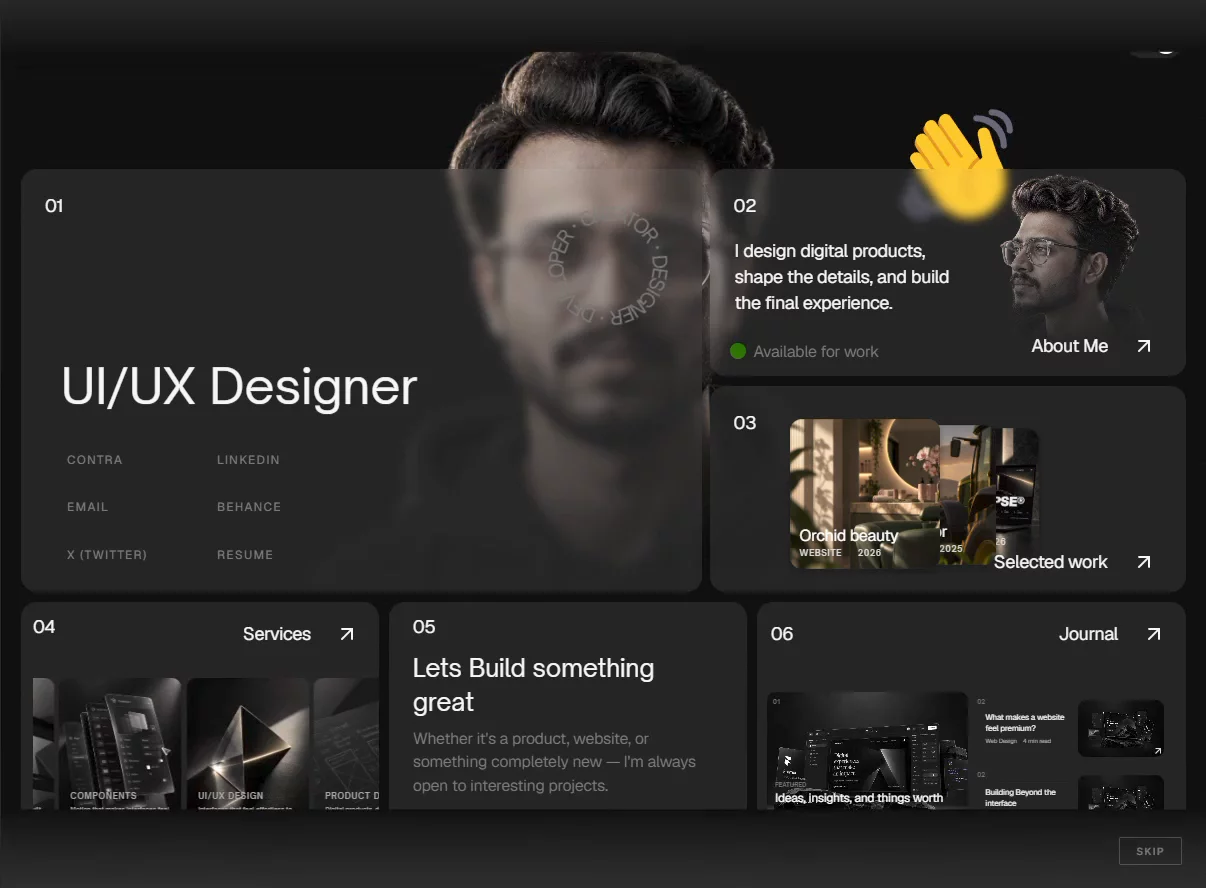Open the About Me link
Image resolution: width=1206 pixels, height=888 pixels.
tap(1069, 346)
